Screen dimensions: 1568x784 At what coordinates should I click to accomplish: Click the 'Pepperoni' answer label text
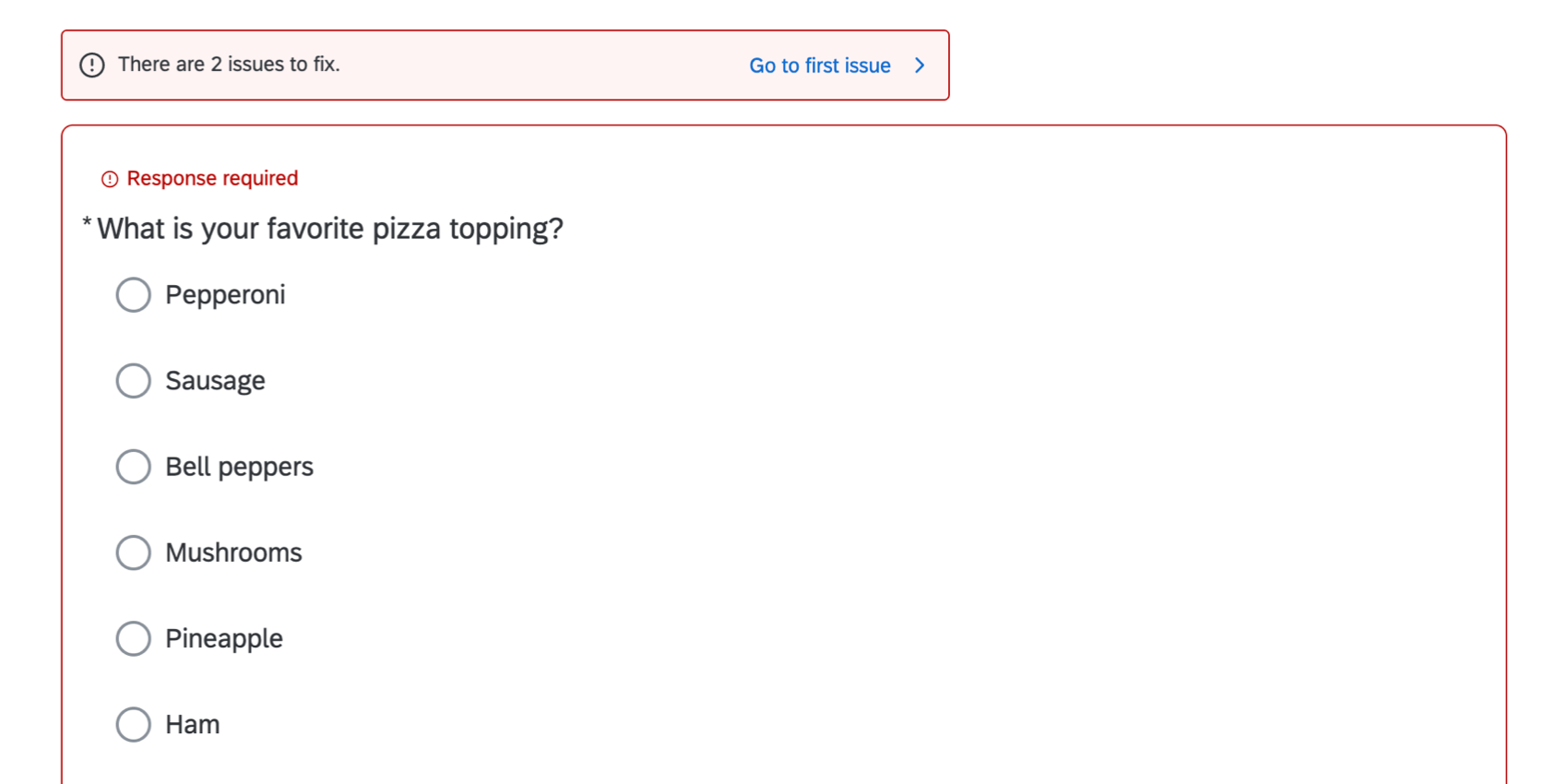(x=225, y=295)
